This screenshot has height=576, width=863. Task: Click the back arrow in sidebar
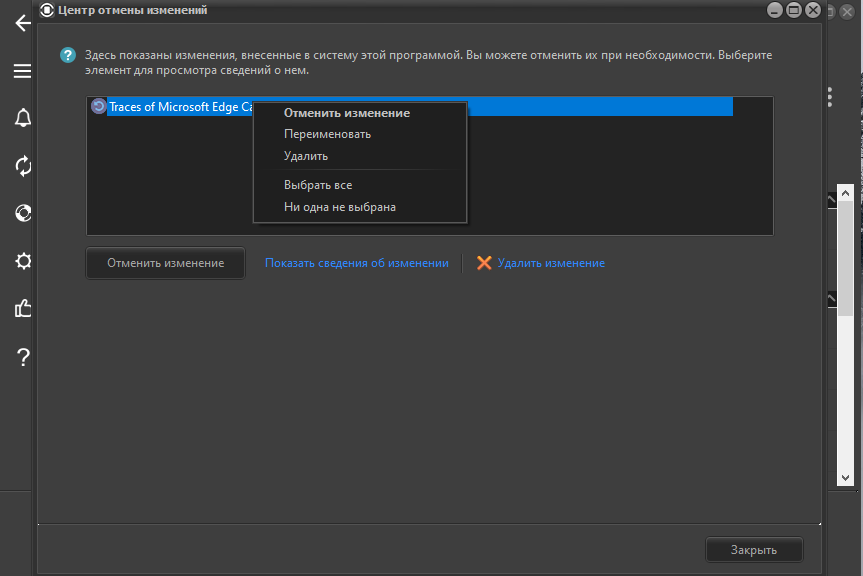click(22, 23)
